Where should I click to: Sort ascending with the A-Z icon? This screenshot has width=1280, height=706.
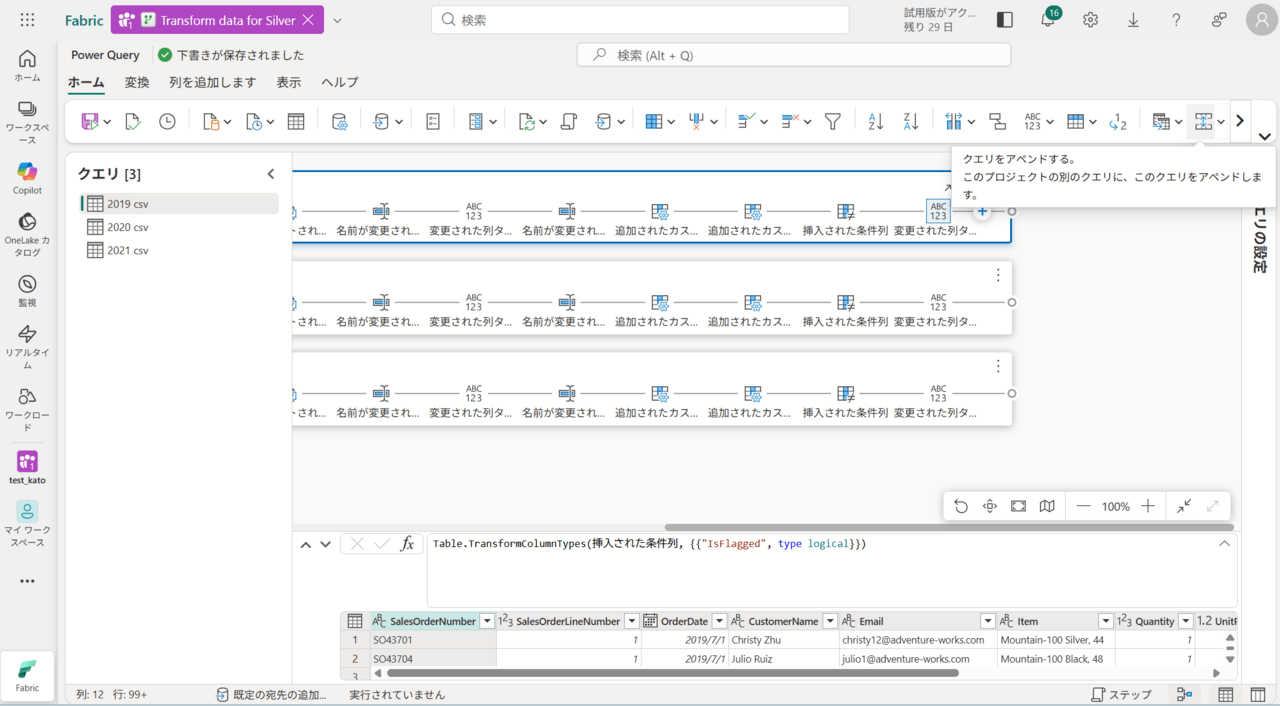876,121
